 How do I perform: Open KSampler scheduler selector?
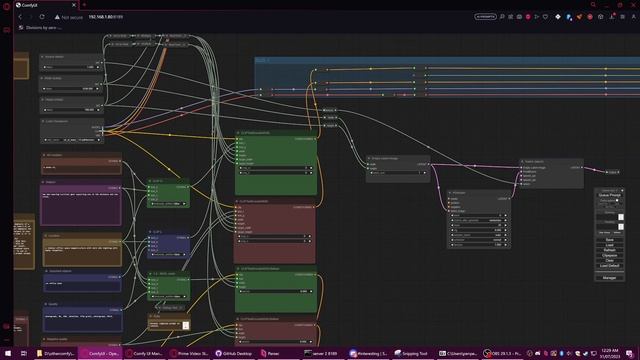(479, 240)
